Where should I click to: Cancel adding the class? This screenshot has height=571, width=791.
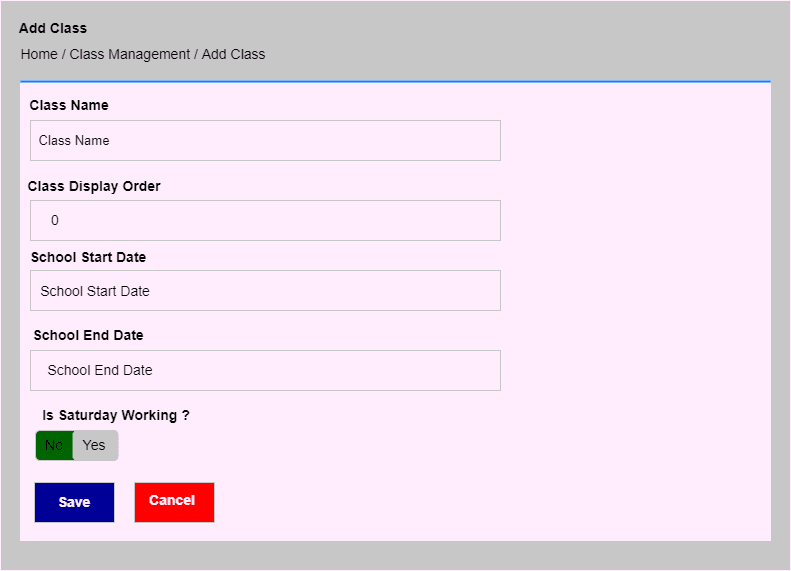coord(175,502)
